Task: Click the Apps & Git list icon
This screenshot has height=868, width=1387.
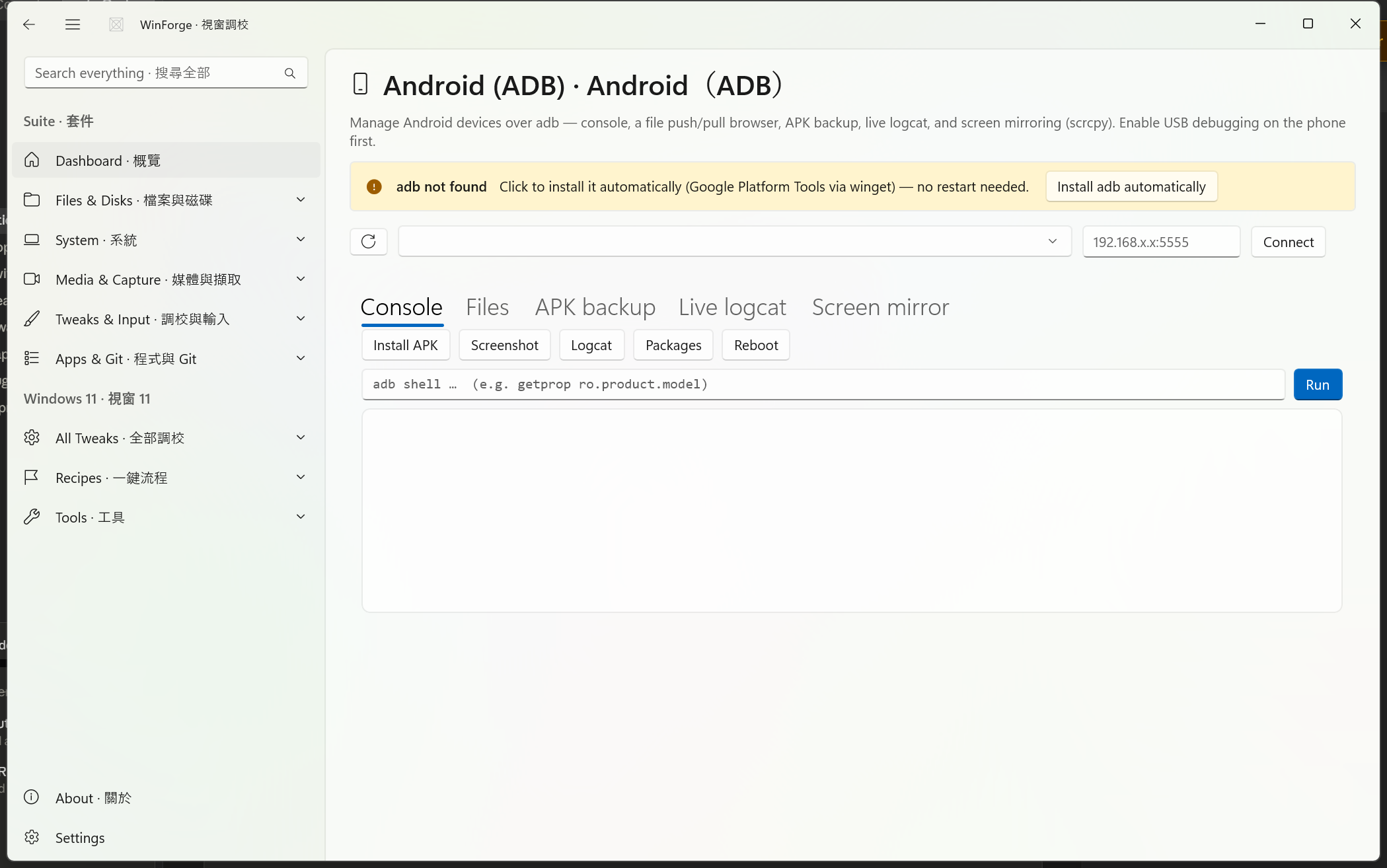Action: point(32,358)
